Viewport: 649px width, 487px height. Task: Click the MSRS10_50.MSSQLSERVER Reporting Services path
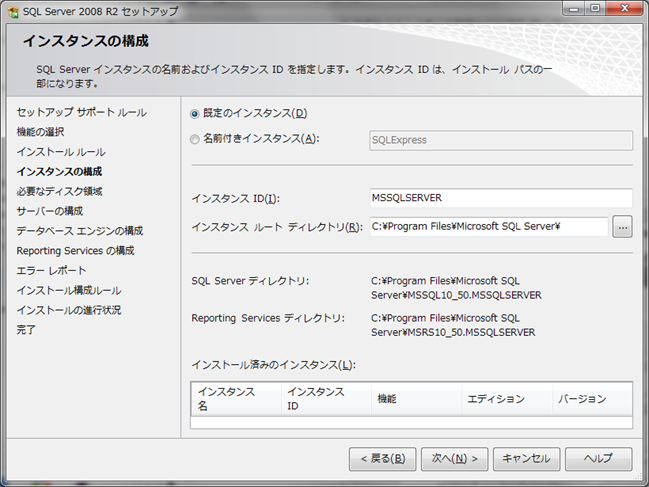coord(453,325)
